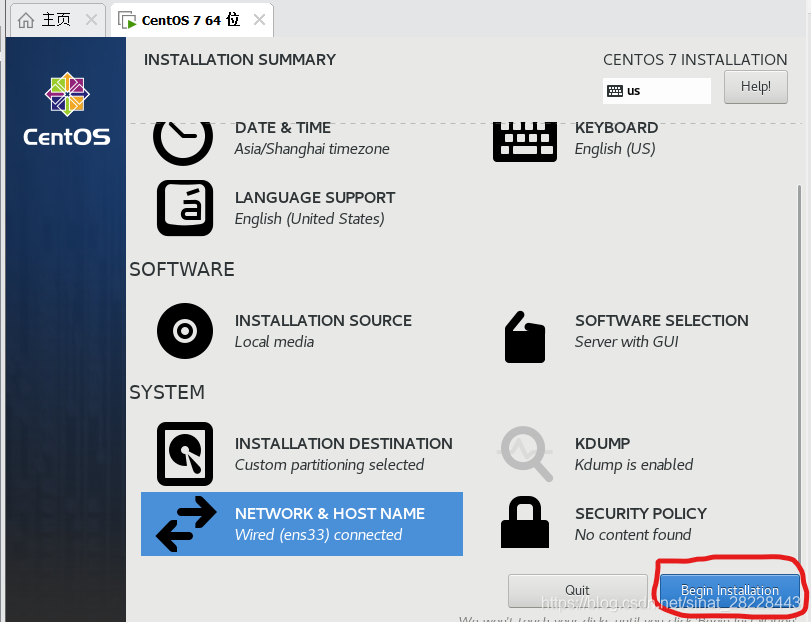Open DATE & TIME settings label

283,128
